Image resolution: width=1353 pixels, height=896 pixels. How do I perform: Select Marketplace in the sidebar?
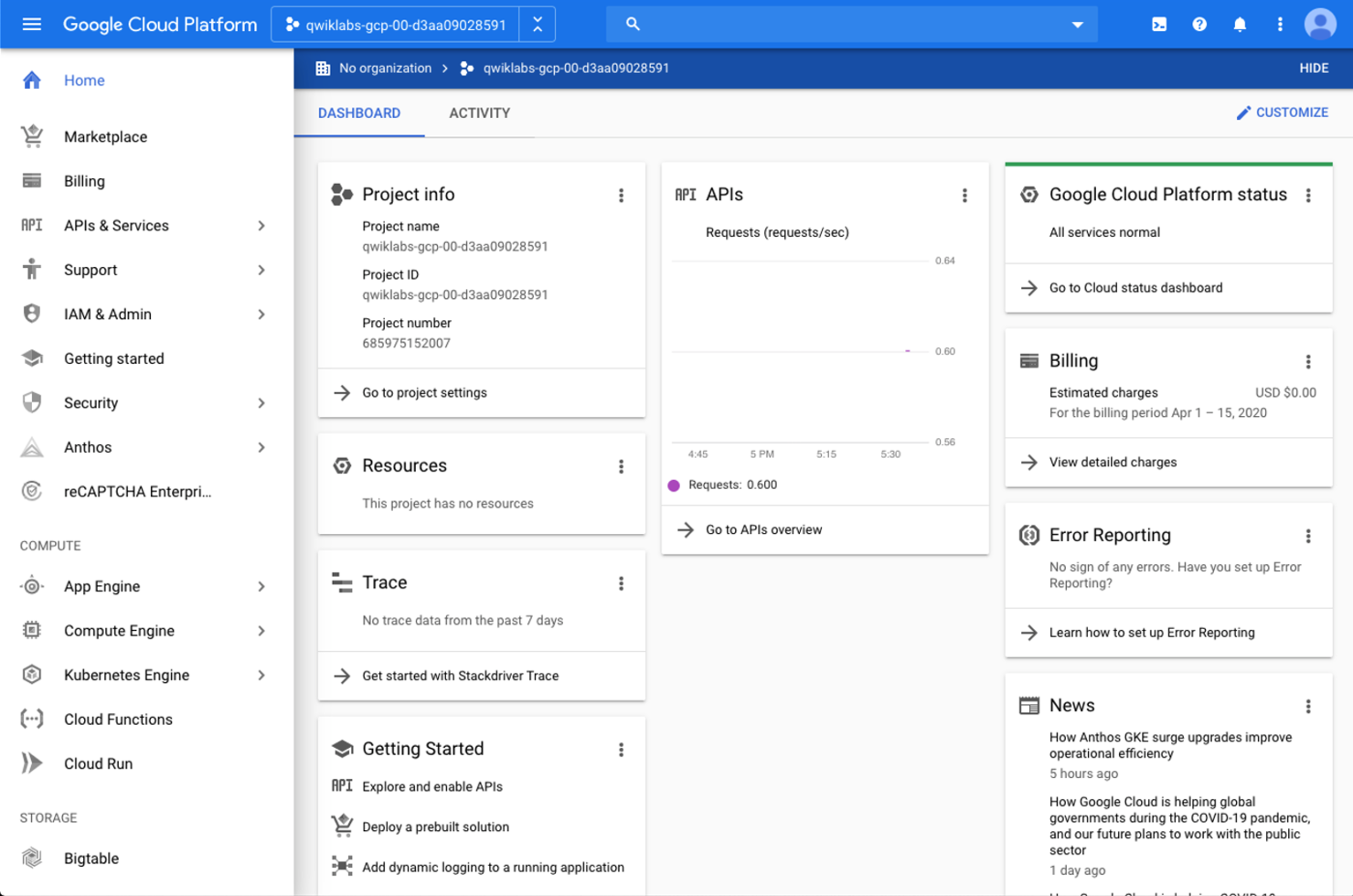(104, 136)
